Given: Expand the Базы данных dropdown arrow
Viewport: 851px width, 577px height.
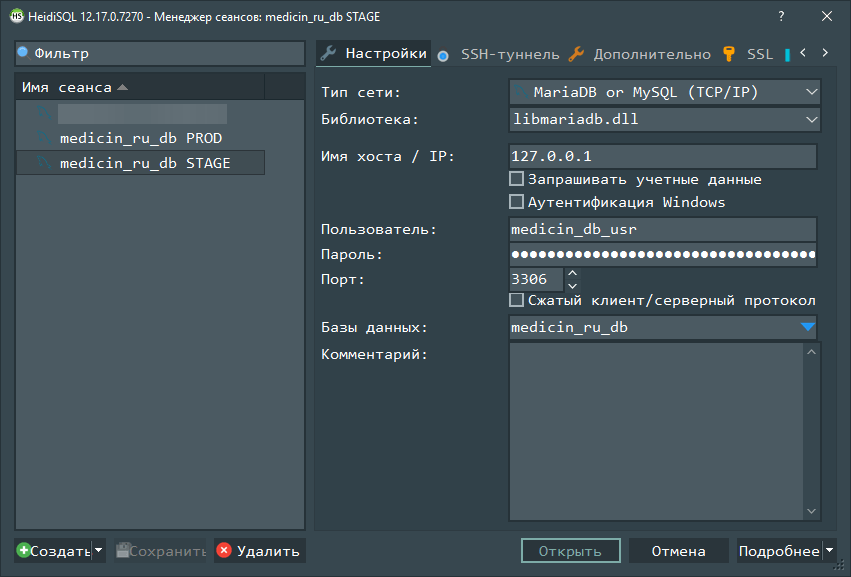Looking at the screenshot, I should tap(807, 327).
